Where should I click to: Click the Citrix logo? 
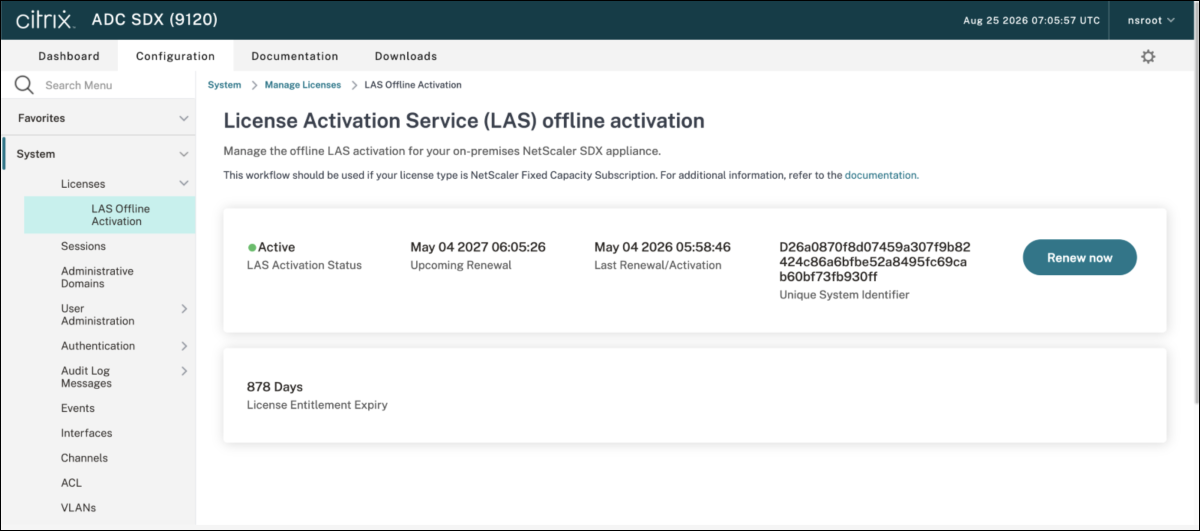point(45,20)
